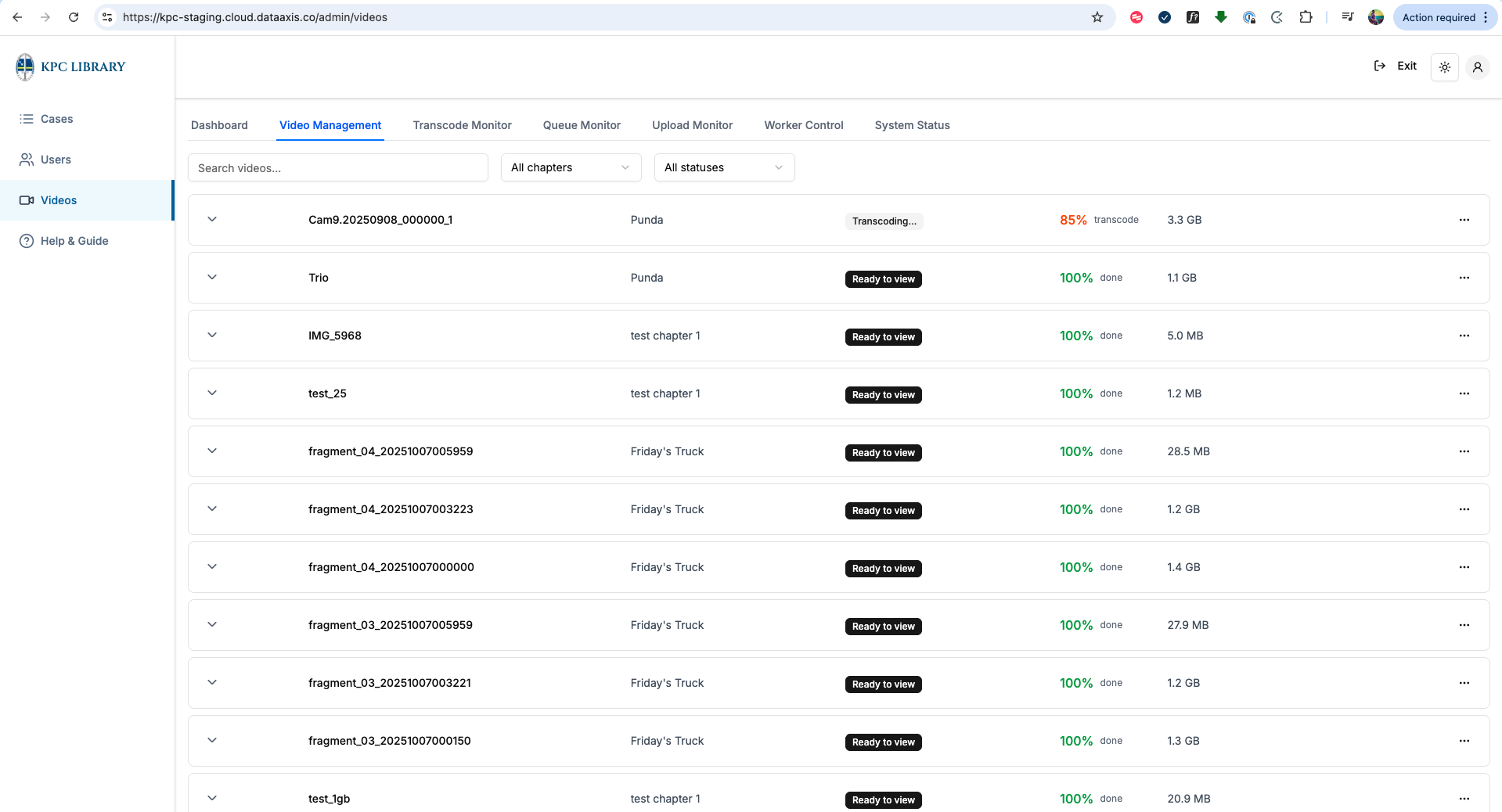This screenshot has height=812, width=1502.
Task: Open the System Status tab
Action: click(912, 125)
